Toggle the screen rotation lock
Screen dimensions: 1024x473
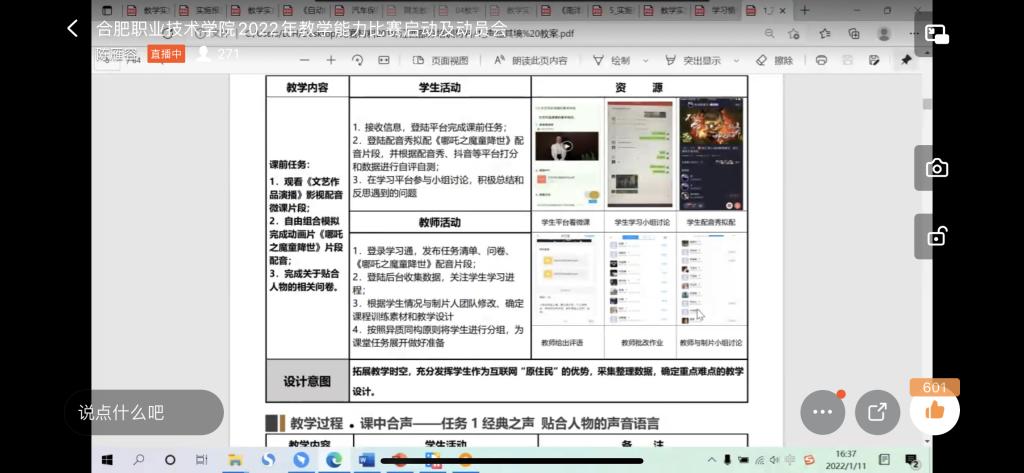937,237
